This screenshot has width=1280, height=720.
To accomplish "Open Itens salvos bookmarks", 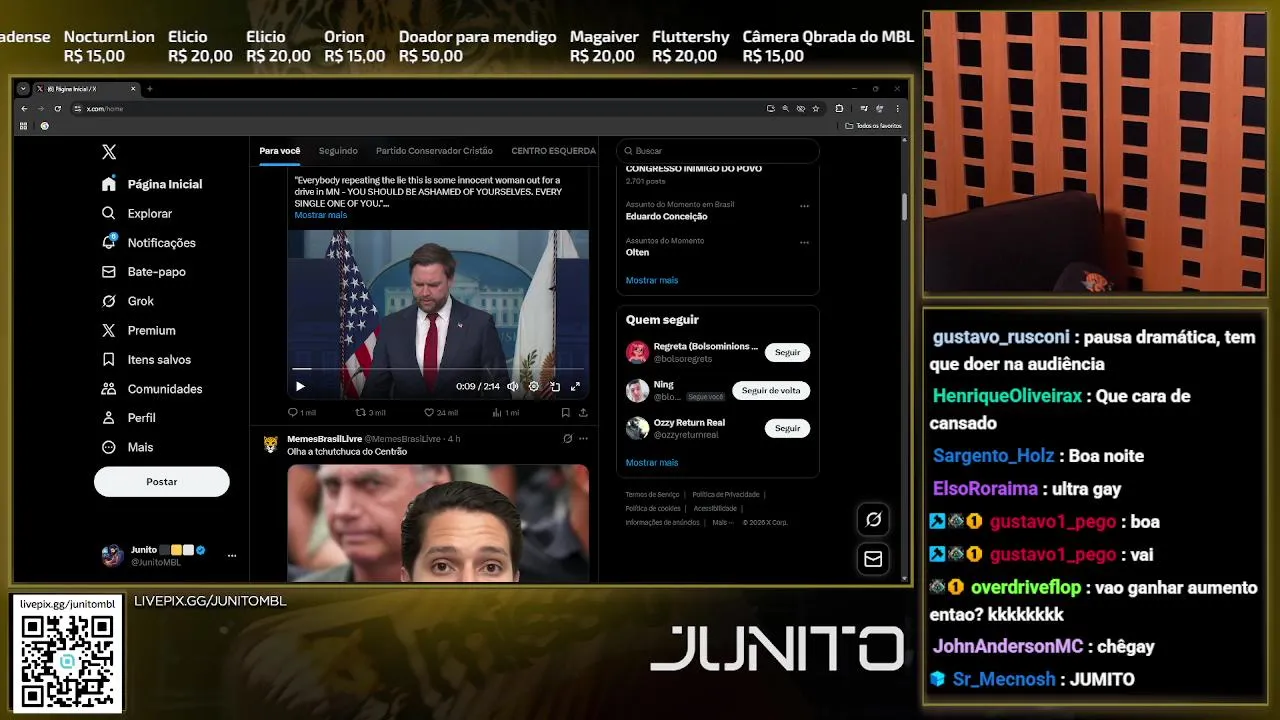I will coord(146,359).
